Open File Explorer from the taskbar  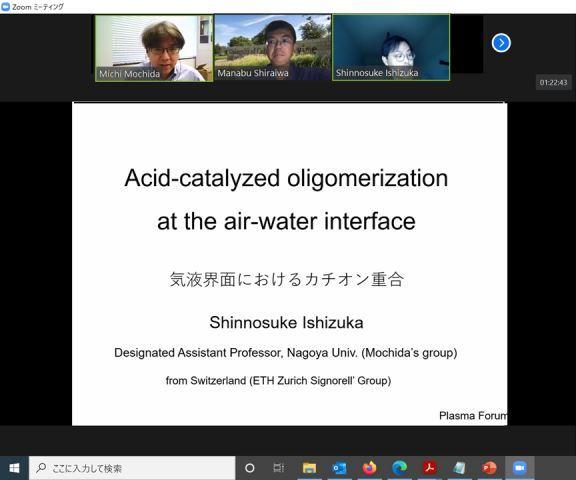pyautogui.click(x=309, y=468)
